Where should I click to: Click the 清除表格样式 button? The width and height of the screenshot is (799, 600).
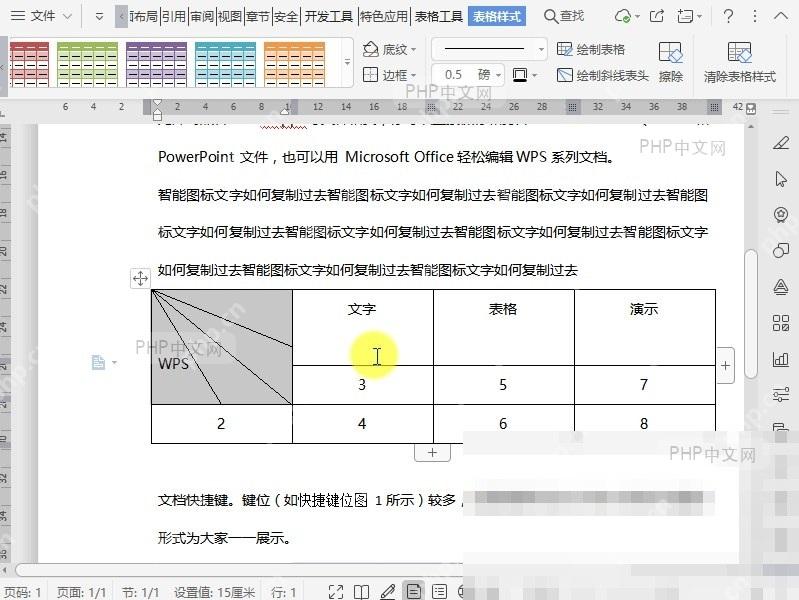coord(740,62)
